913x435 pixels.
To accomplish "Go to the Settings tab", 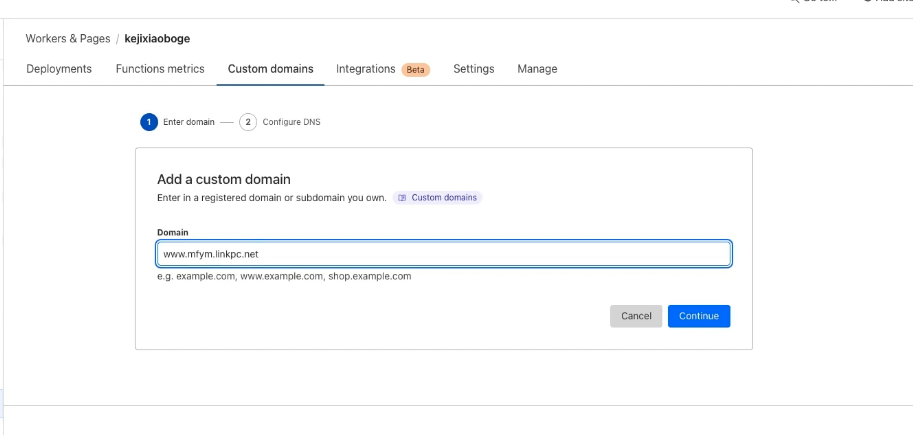I will tap(473, 69).
